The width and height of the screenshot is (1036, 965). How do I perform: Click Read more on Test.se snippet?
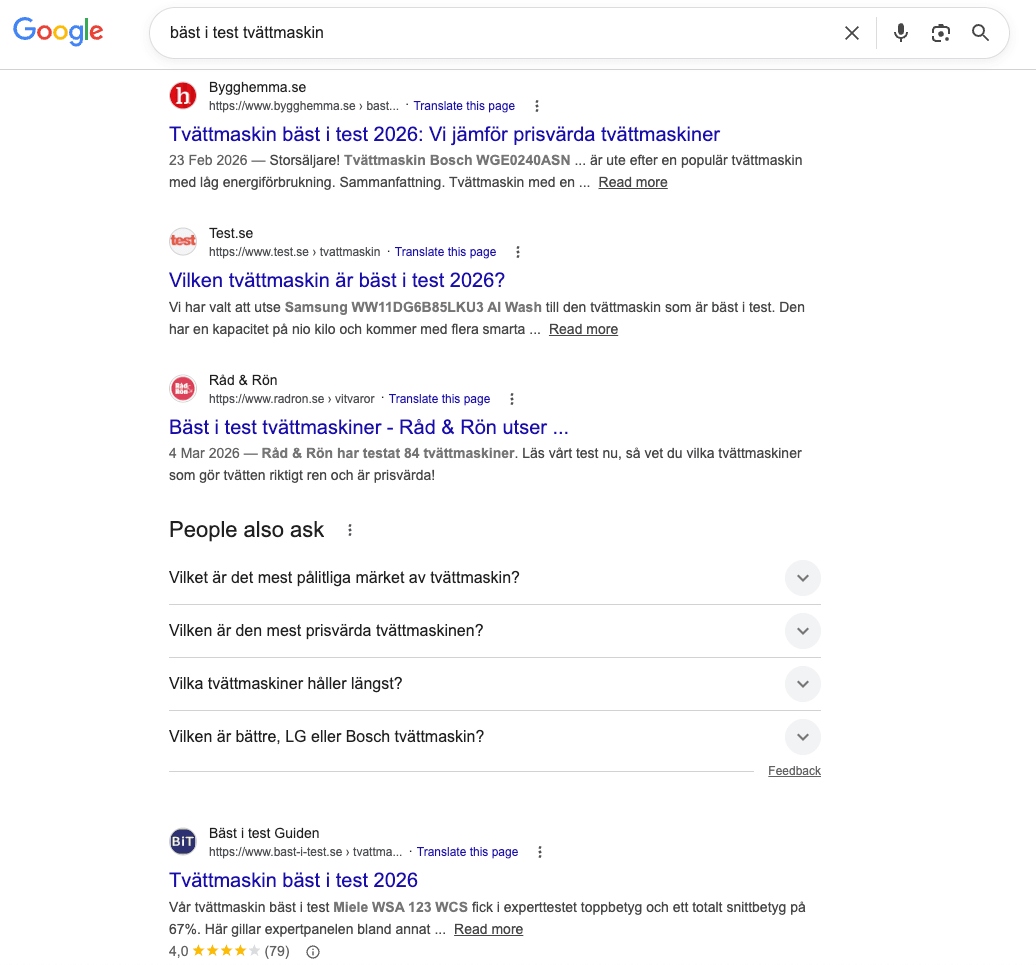[583, 329]
